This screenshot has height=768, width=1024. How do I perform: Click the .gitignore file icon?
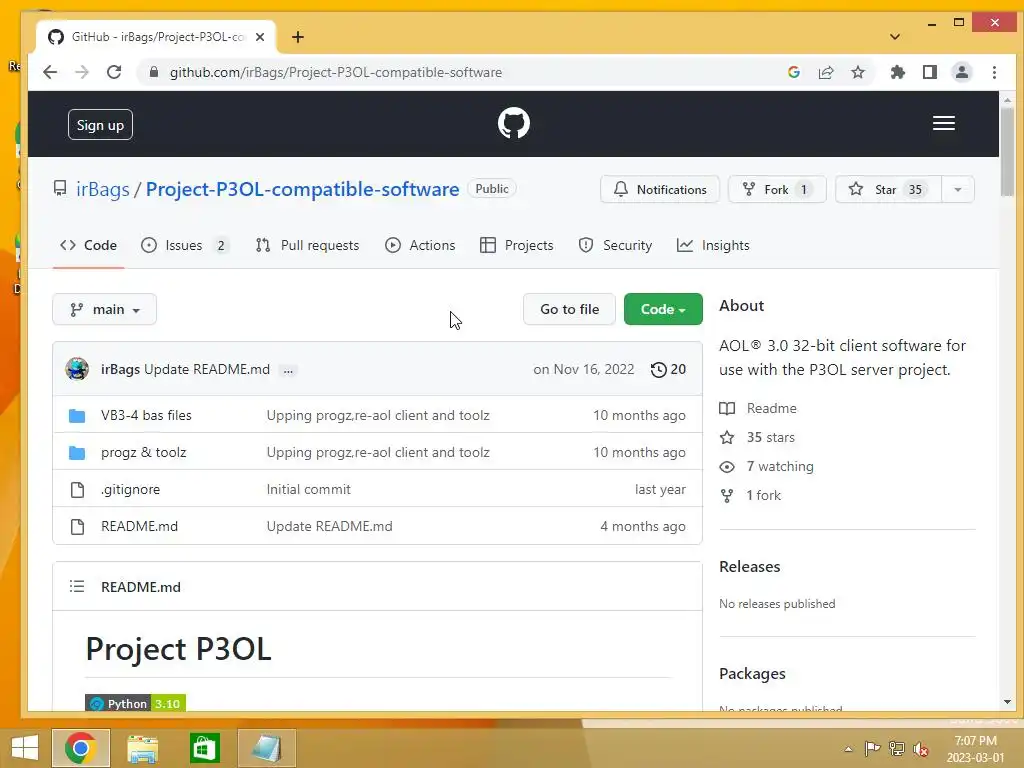tap(77, 489)
